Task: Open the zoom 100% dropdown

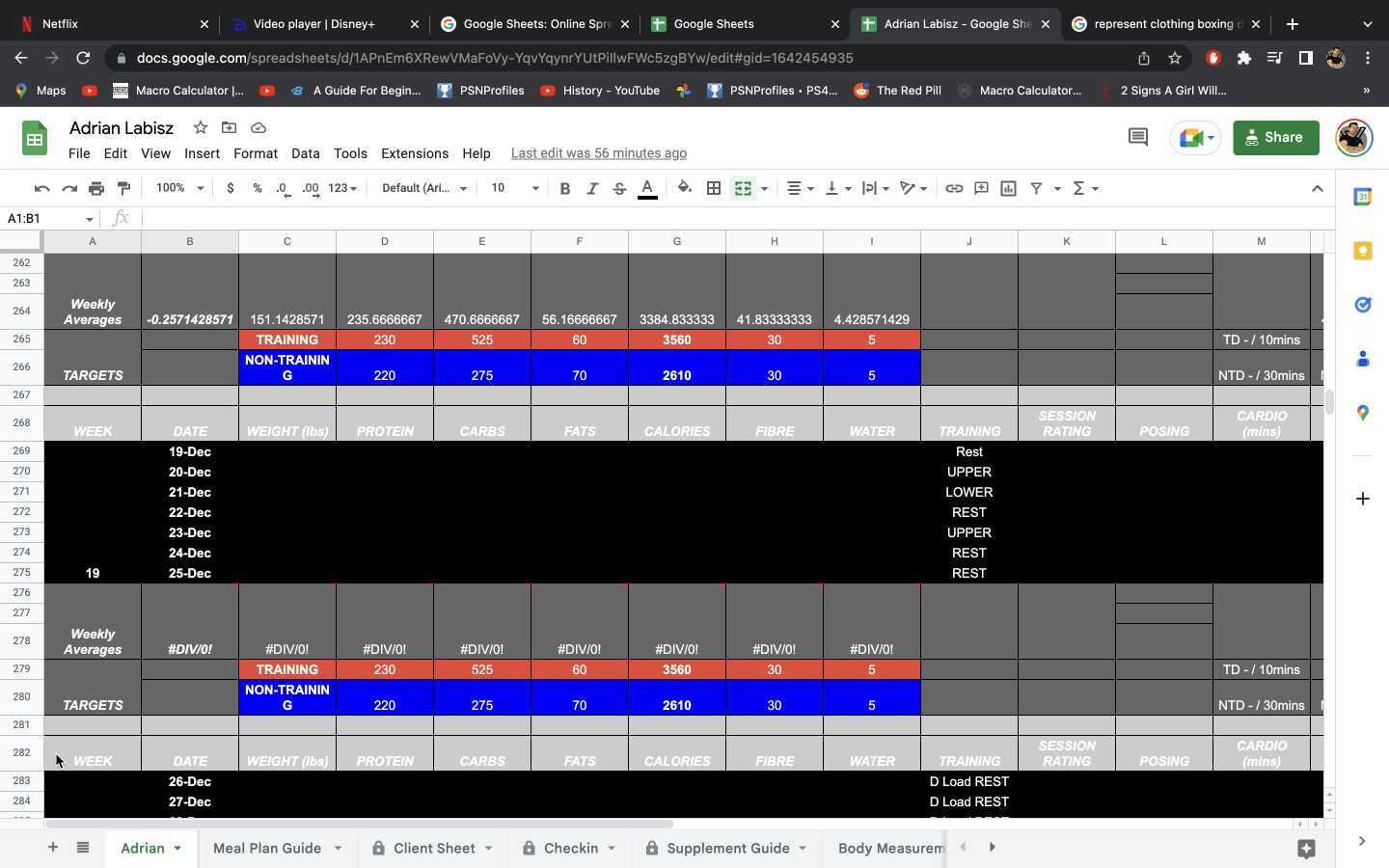Action: (180, 188)
